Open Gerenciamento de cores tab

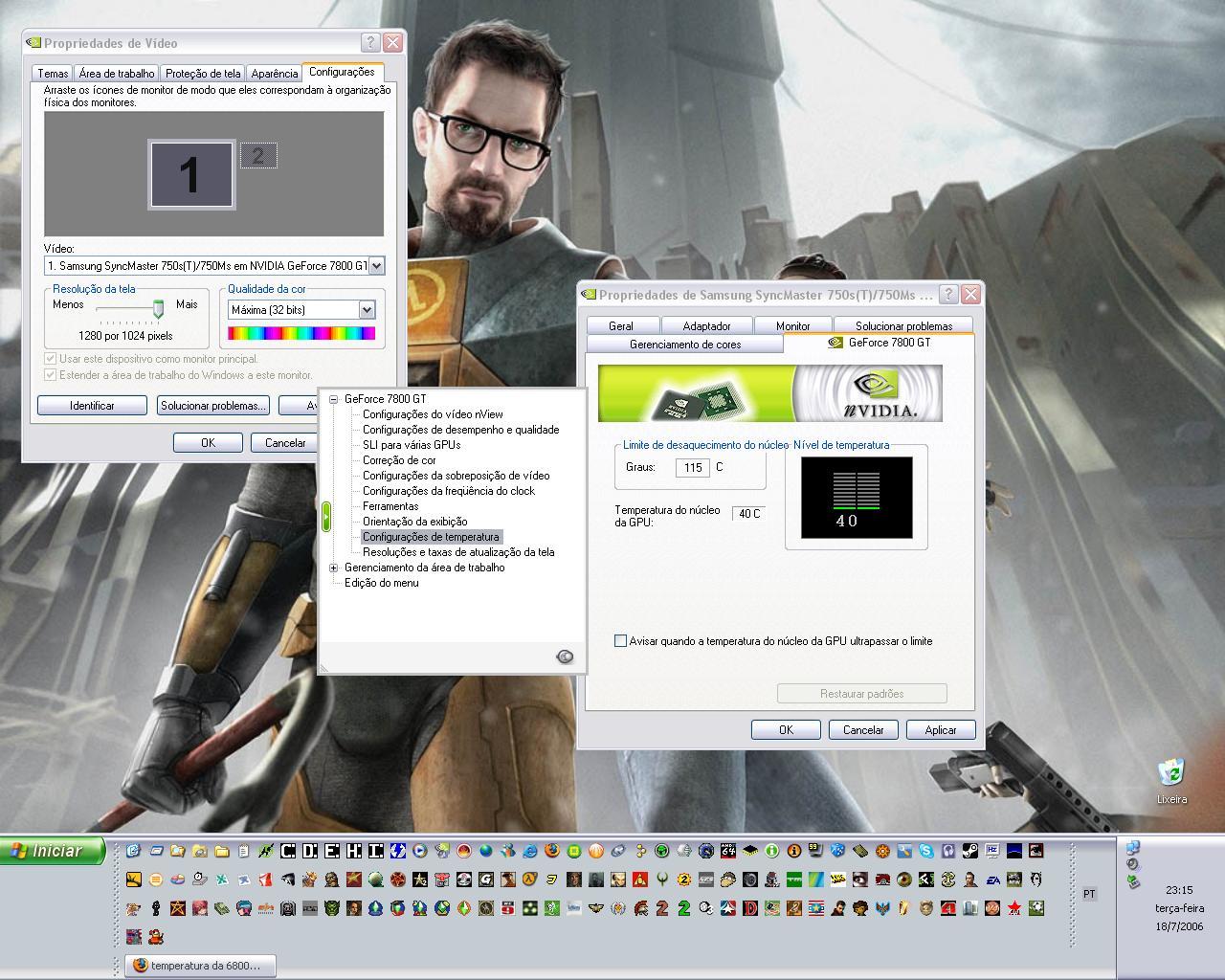685,345
